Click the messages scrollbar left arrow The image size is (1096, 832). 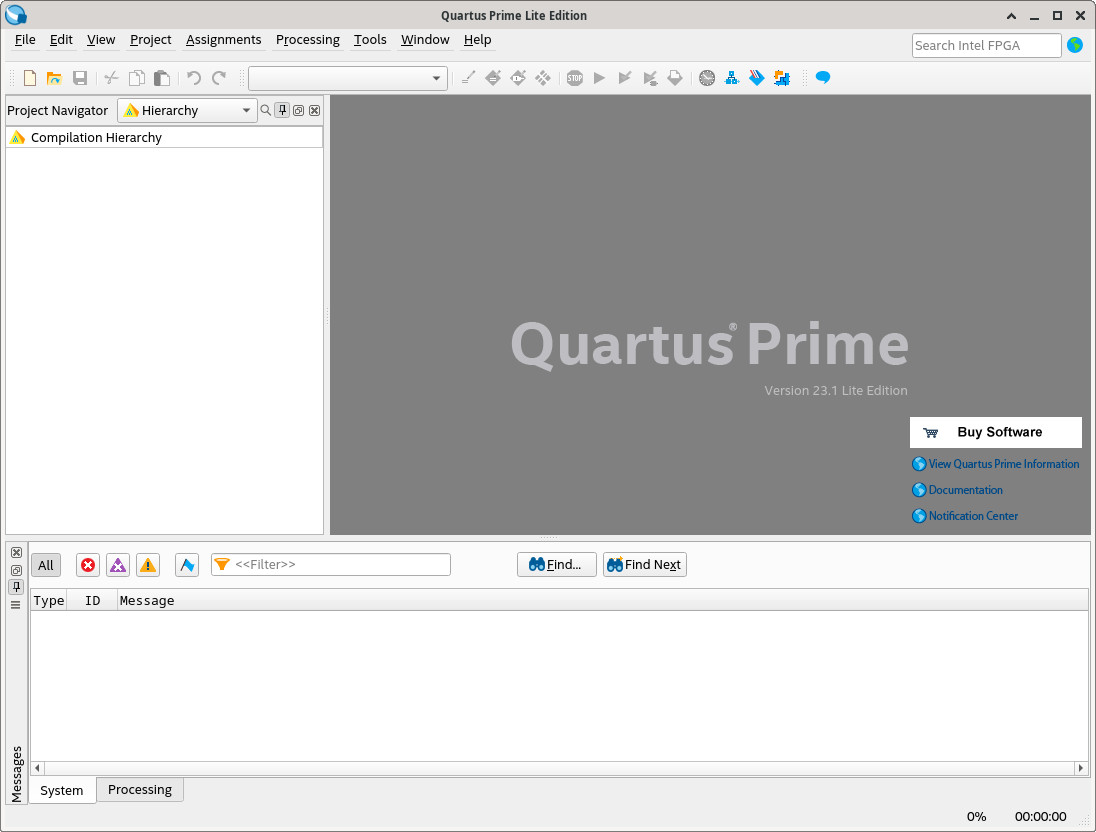pos(37,768)
